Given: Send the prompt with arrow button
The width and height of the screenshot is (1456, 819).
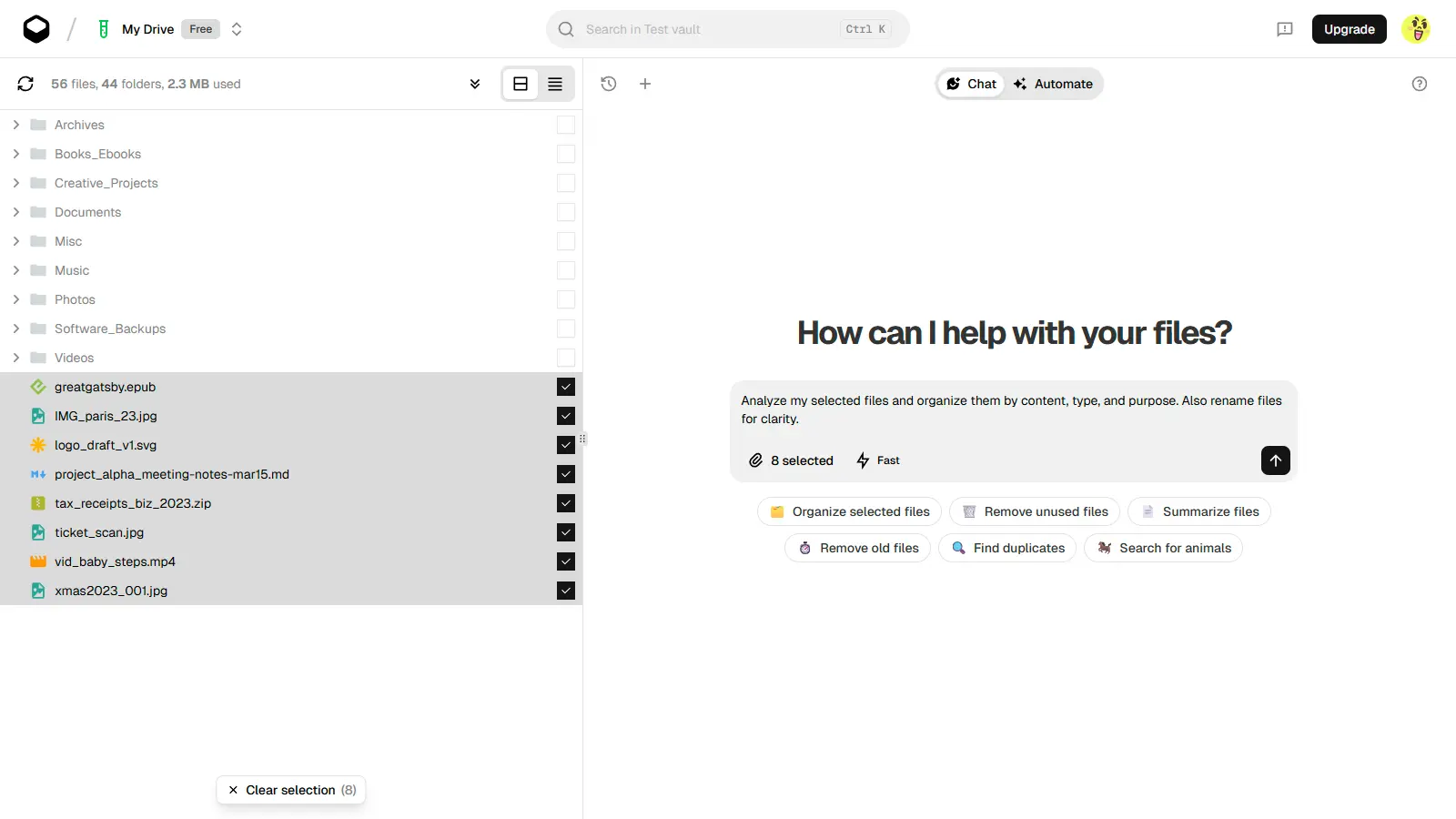Looking at the screenshot, I should coord(1276,460).
